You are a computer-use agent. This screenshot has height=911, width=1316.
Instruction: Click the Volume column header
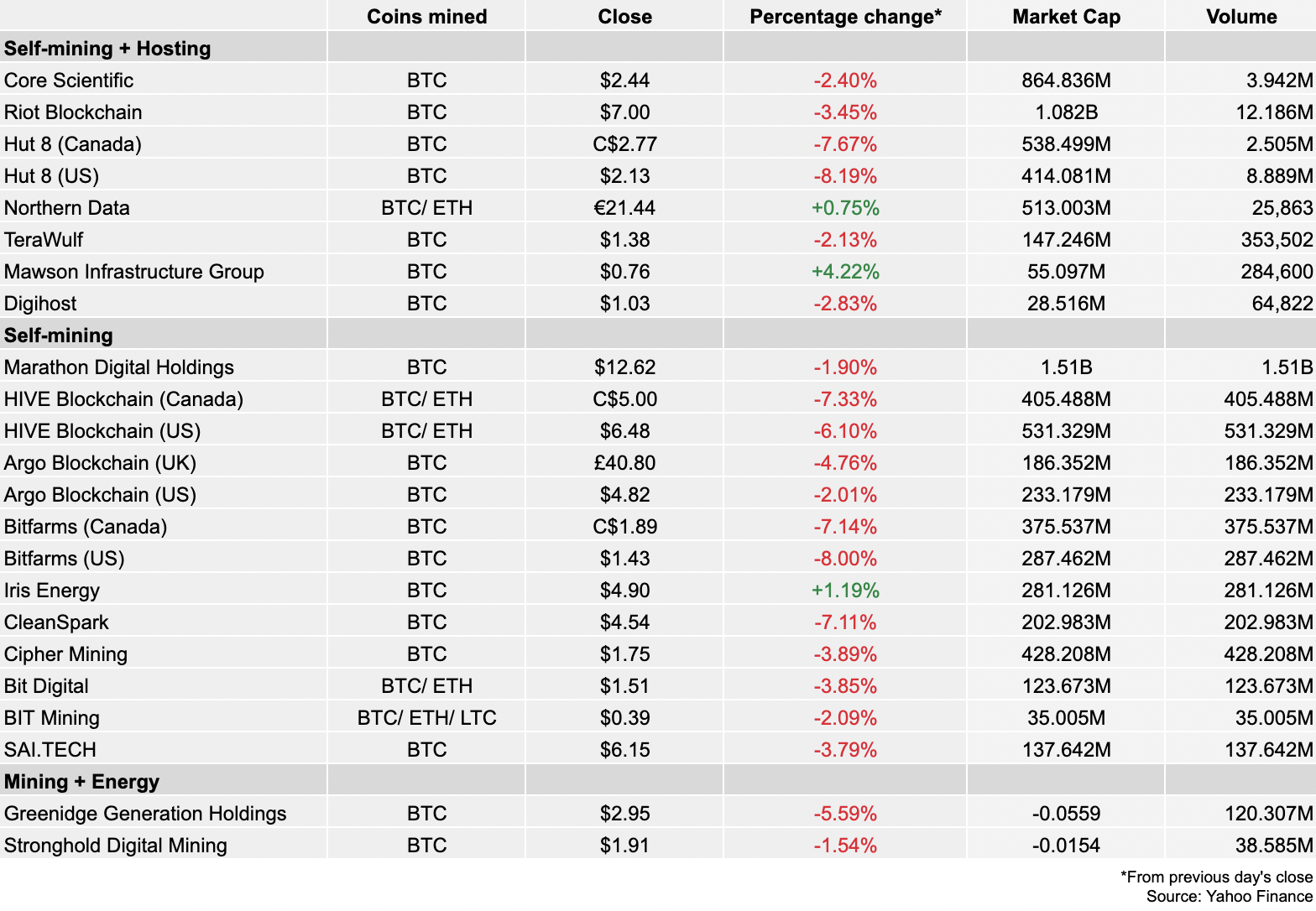(1240, 17)
